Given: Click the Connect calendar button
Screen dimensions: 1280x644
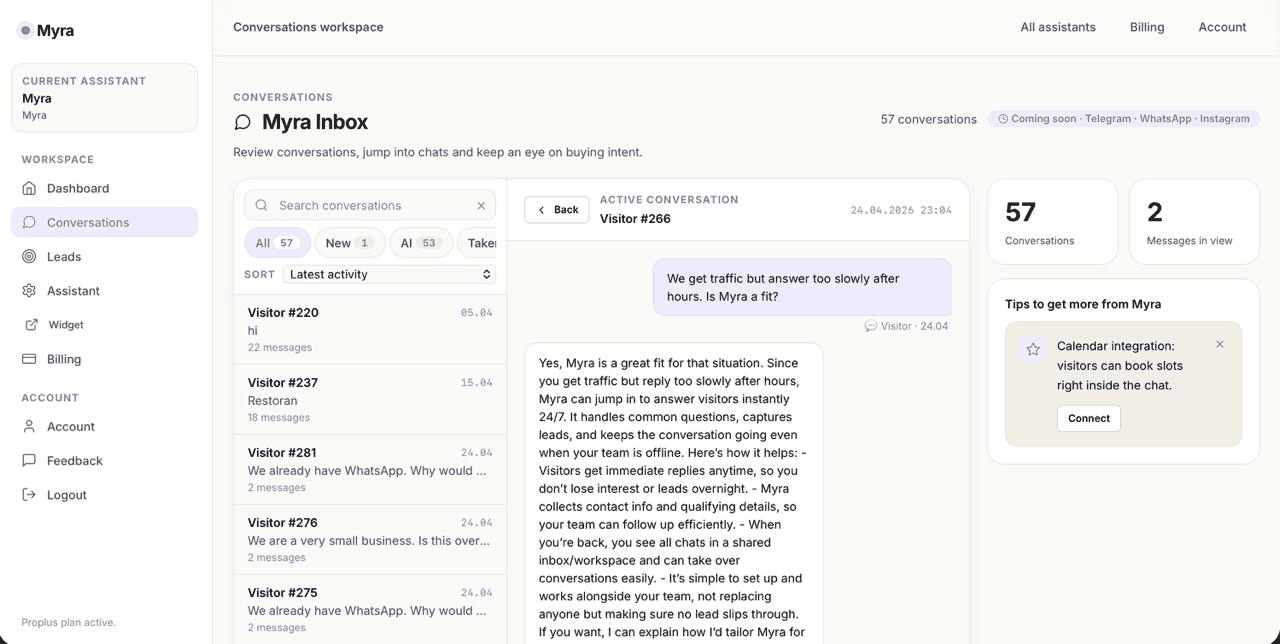Looking at the screenshot, I should point(1089,418).
